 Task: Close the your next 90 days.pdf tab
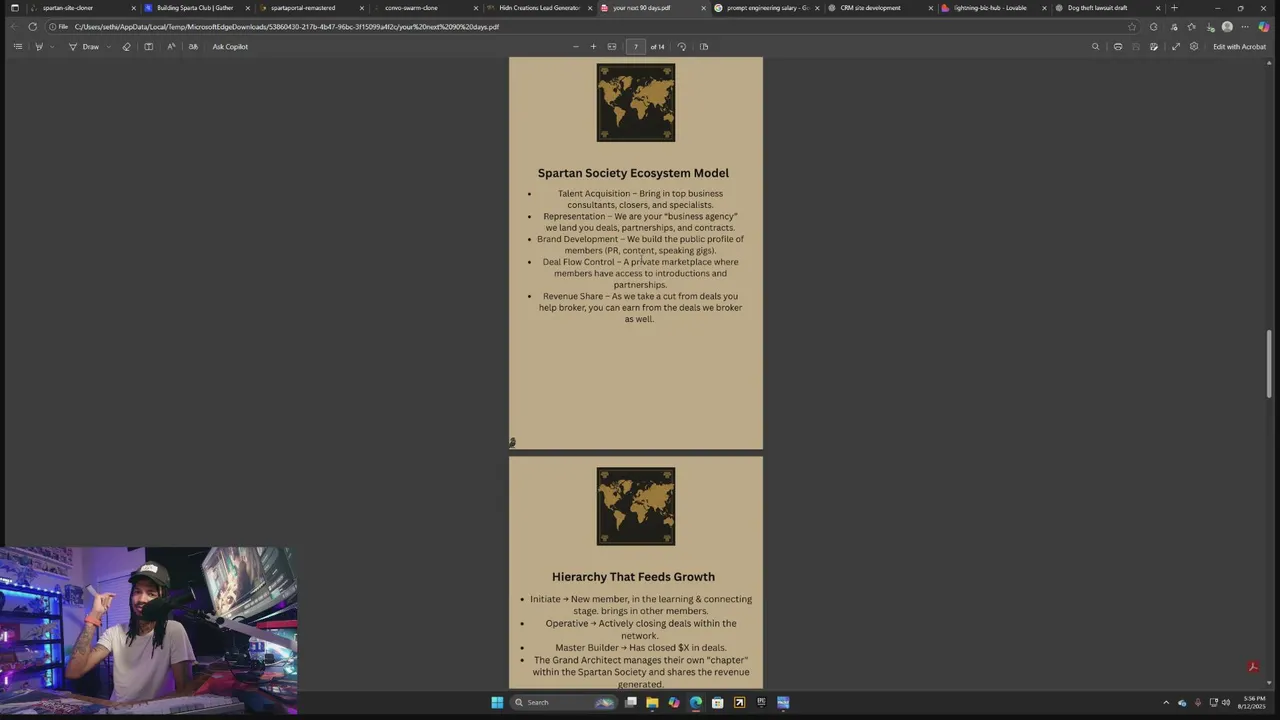(x=703, y=8)
